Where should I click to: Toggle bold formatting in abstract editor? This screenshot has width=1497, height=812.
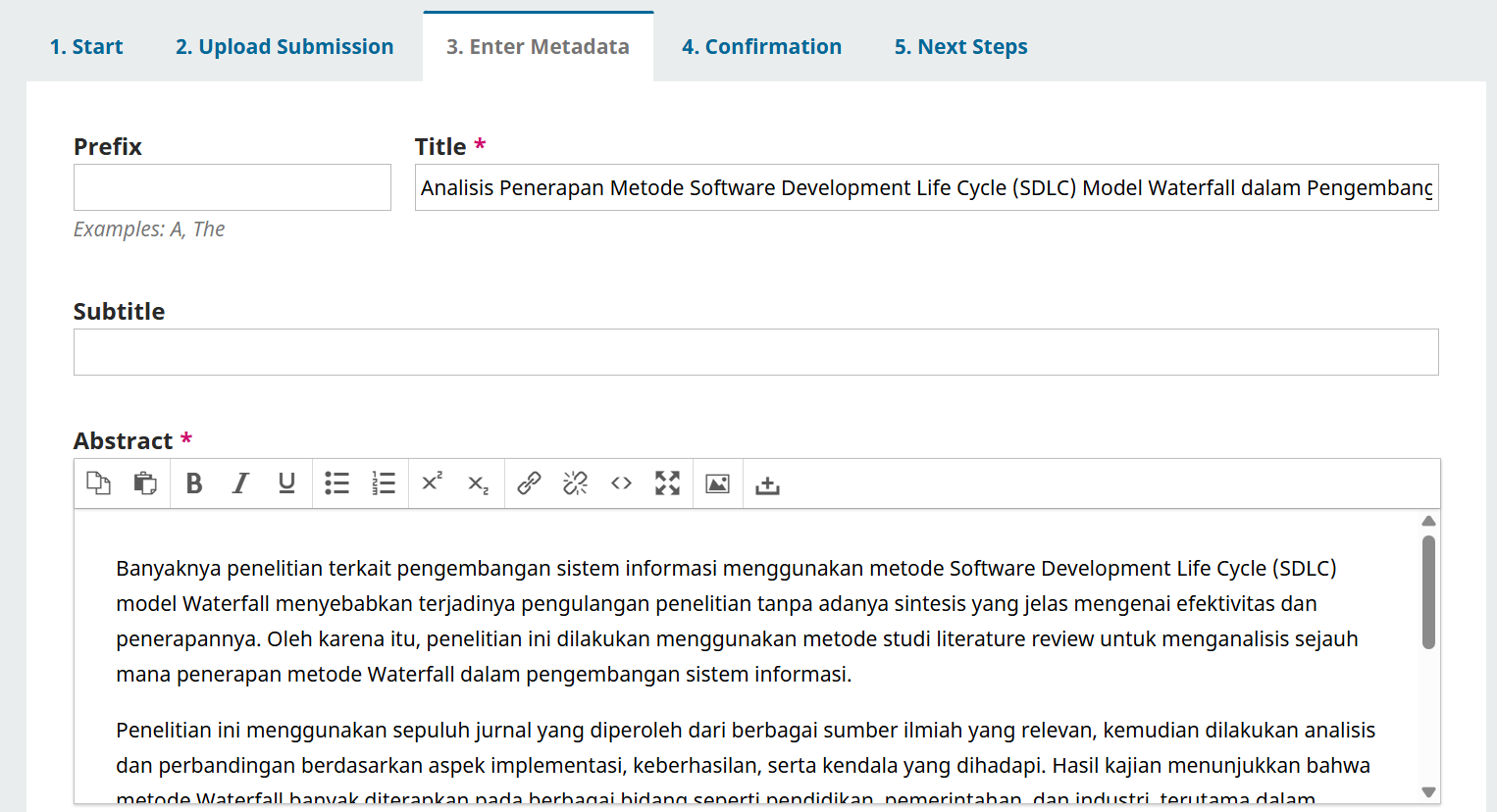[x=194, y=483]
